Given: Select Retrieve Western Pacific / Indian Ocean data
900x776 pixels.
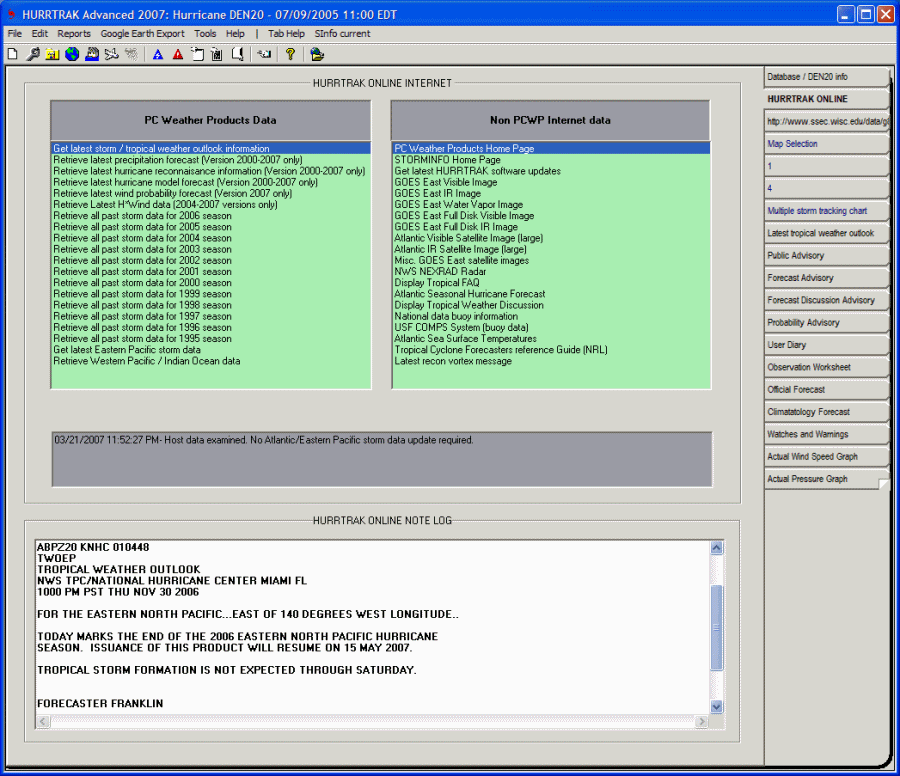Looking at the screenshot, I should [x=211, y=361].
